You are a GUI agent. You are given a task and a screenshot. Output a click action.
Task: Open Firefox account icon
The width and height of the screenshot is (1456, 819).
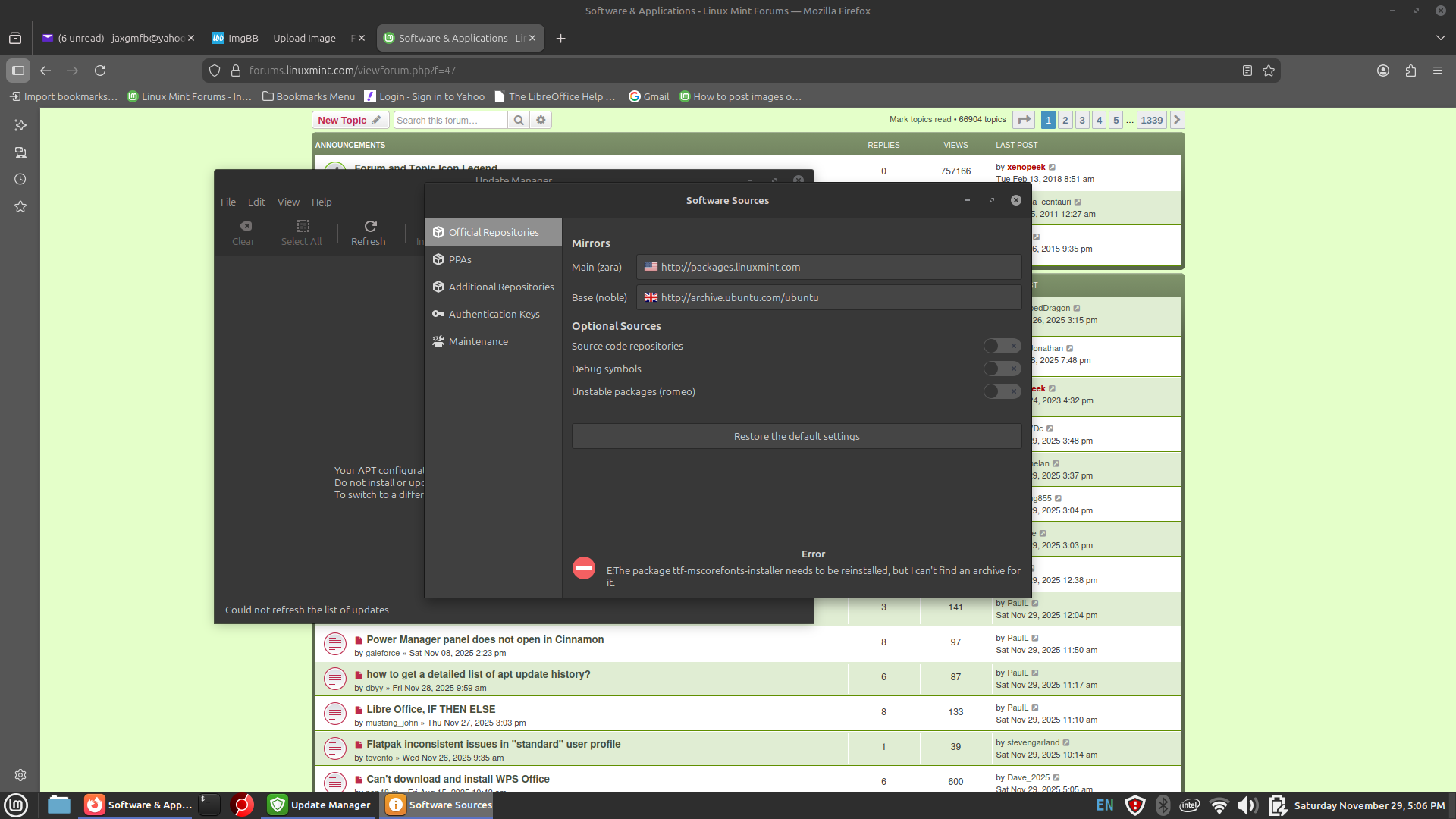coord(1383,71)
